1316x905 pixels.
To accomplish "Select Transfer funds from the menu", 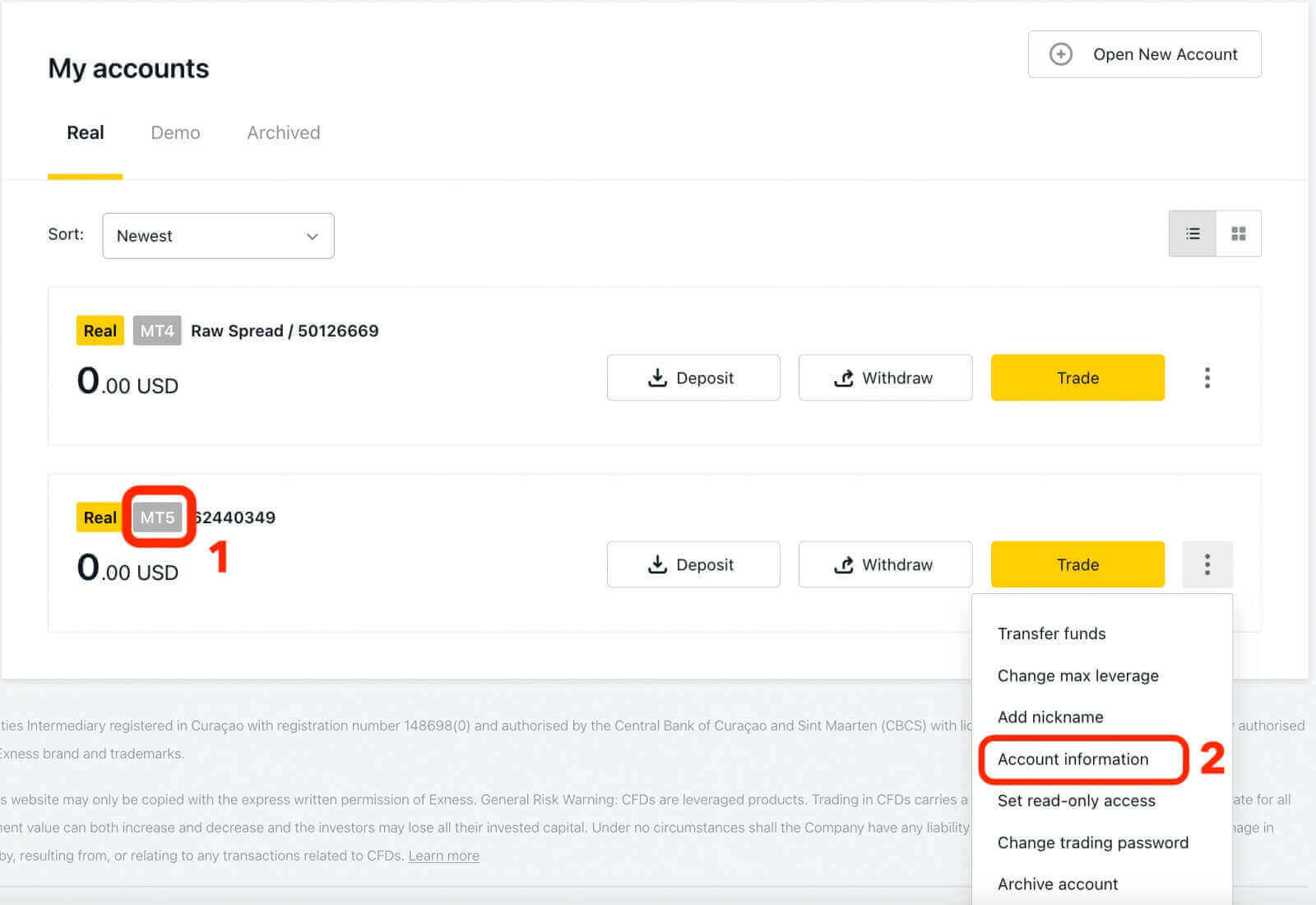I will 1051,633.
